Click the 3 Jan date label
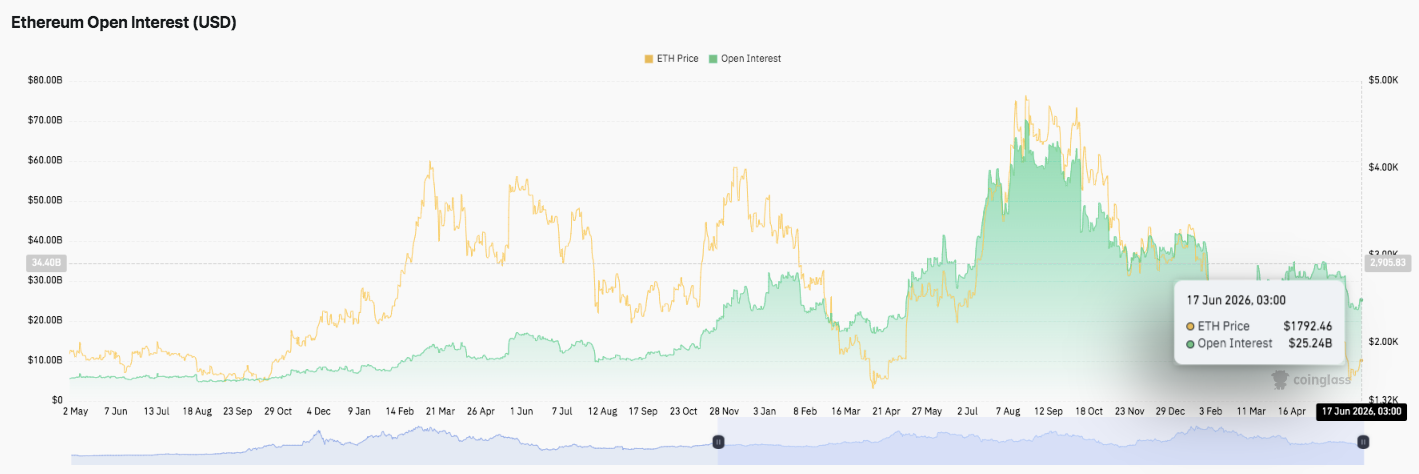 pyautogui.click(x=763, y=411)
